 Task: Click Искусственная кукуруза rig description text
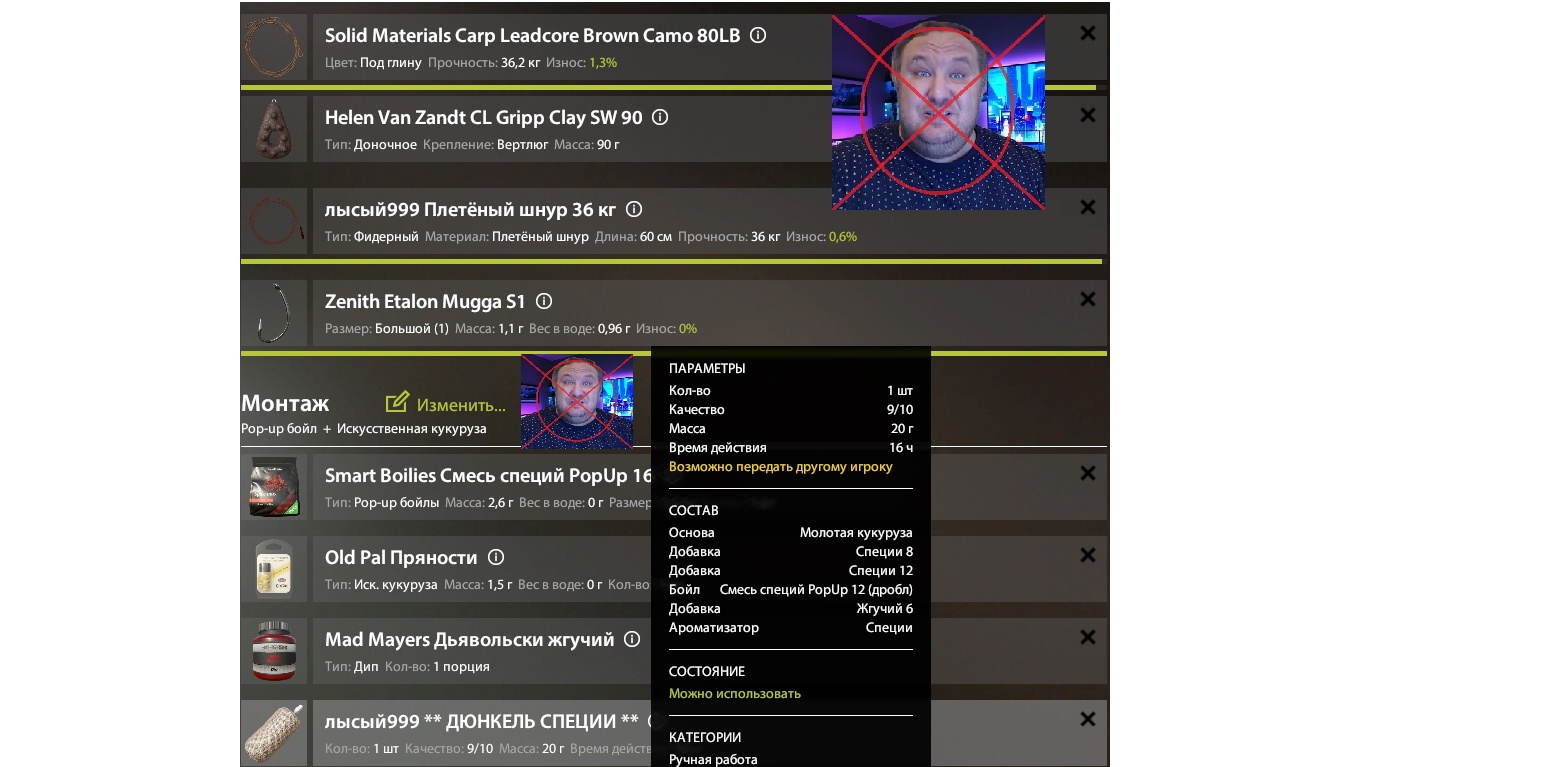(x=411, y=428)
